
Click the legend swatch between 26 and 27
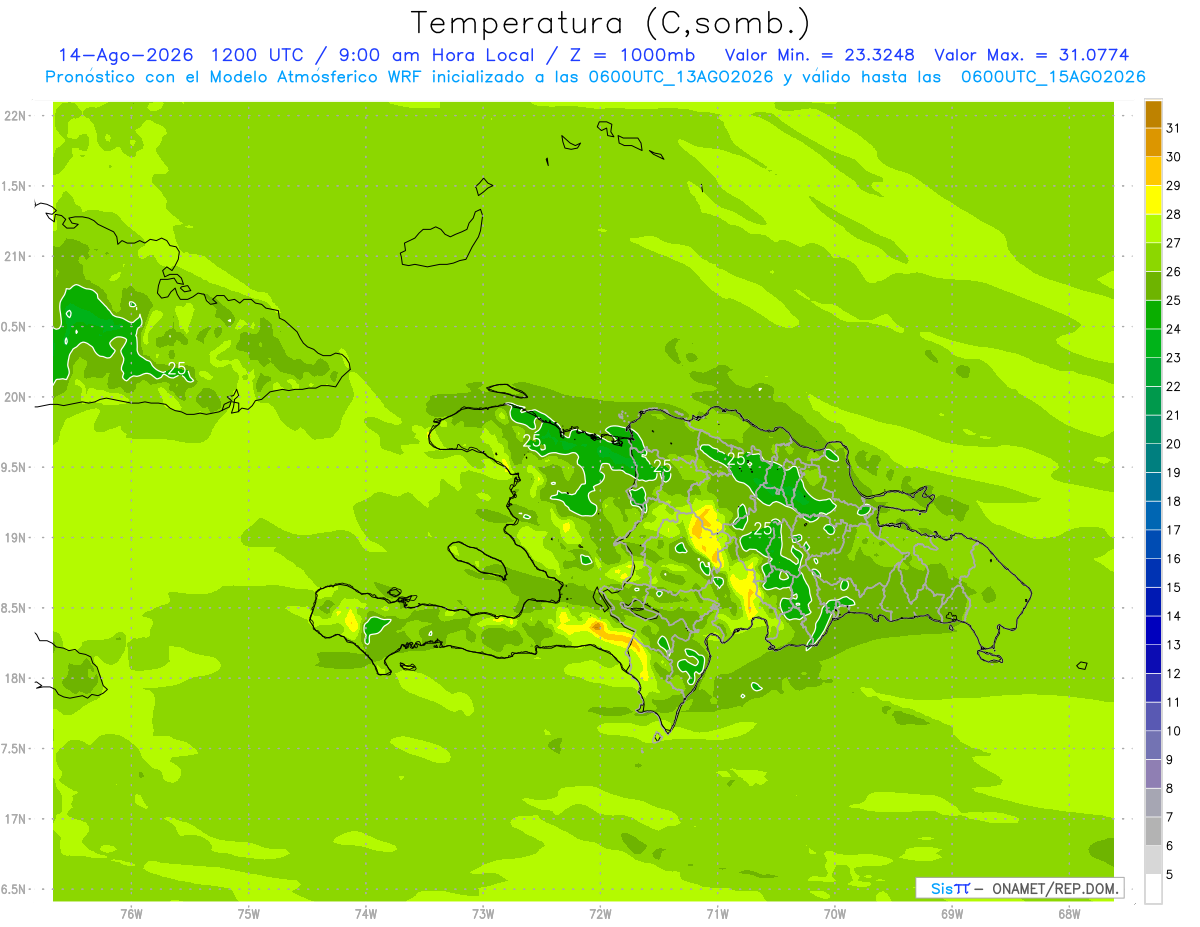pos(1153,258)
